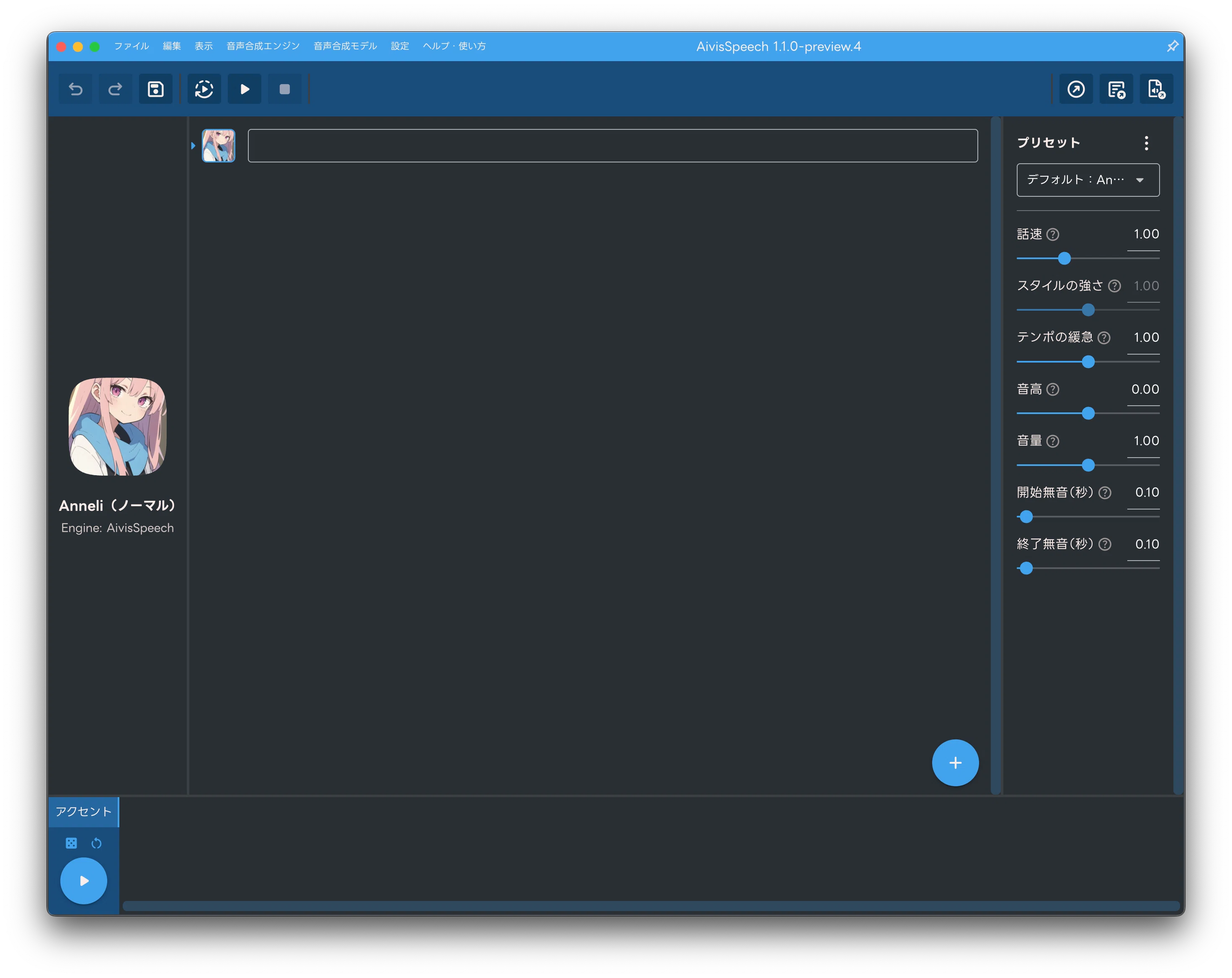Click the horizontal scrollbar in accent panel
This screenshot has width=1232, height=978.
(x=652, y=906)
